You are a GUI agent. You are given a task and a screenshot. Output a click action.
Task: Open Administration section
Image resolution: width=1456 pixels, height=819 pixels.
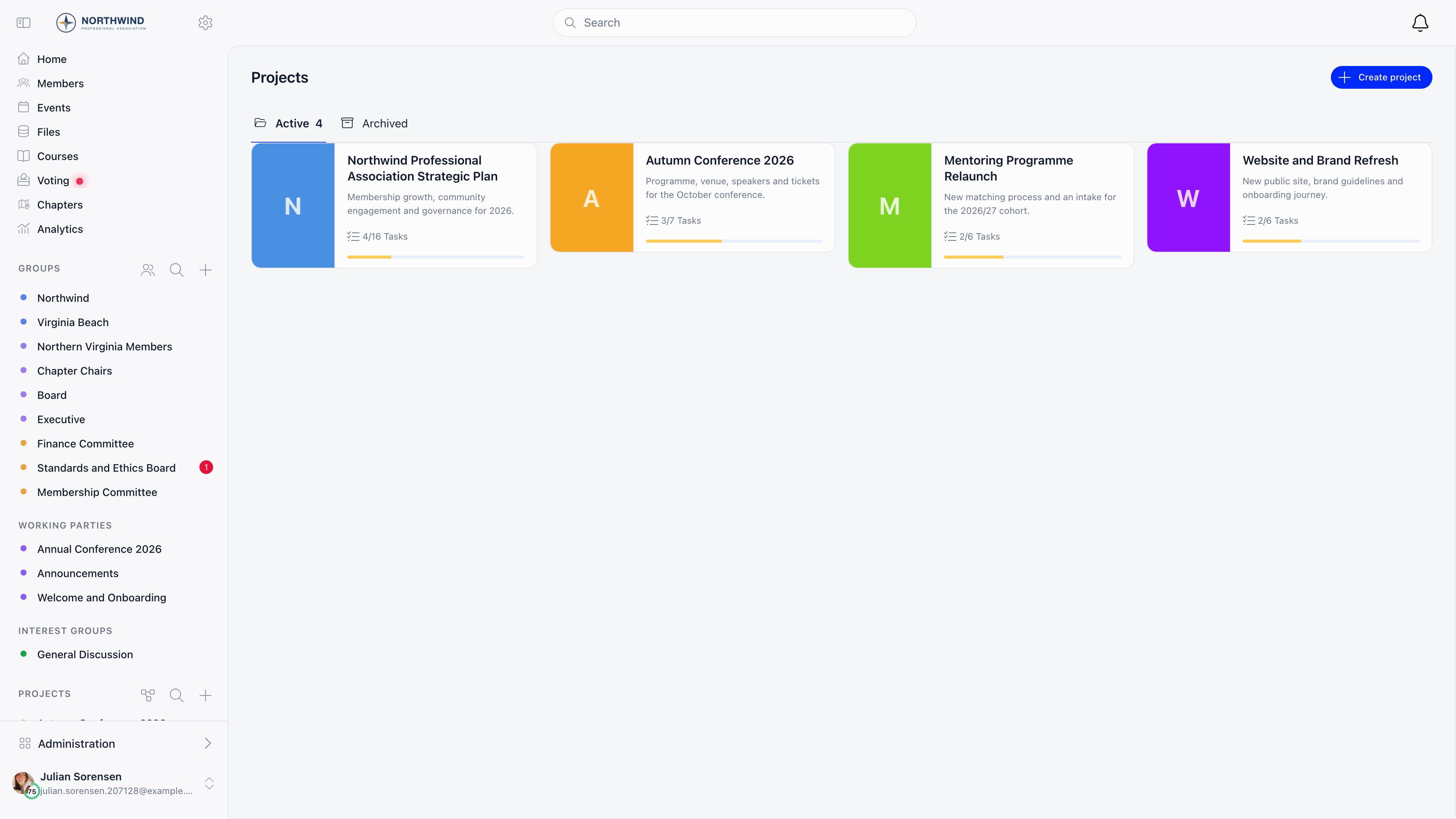point(114,743)
